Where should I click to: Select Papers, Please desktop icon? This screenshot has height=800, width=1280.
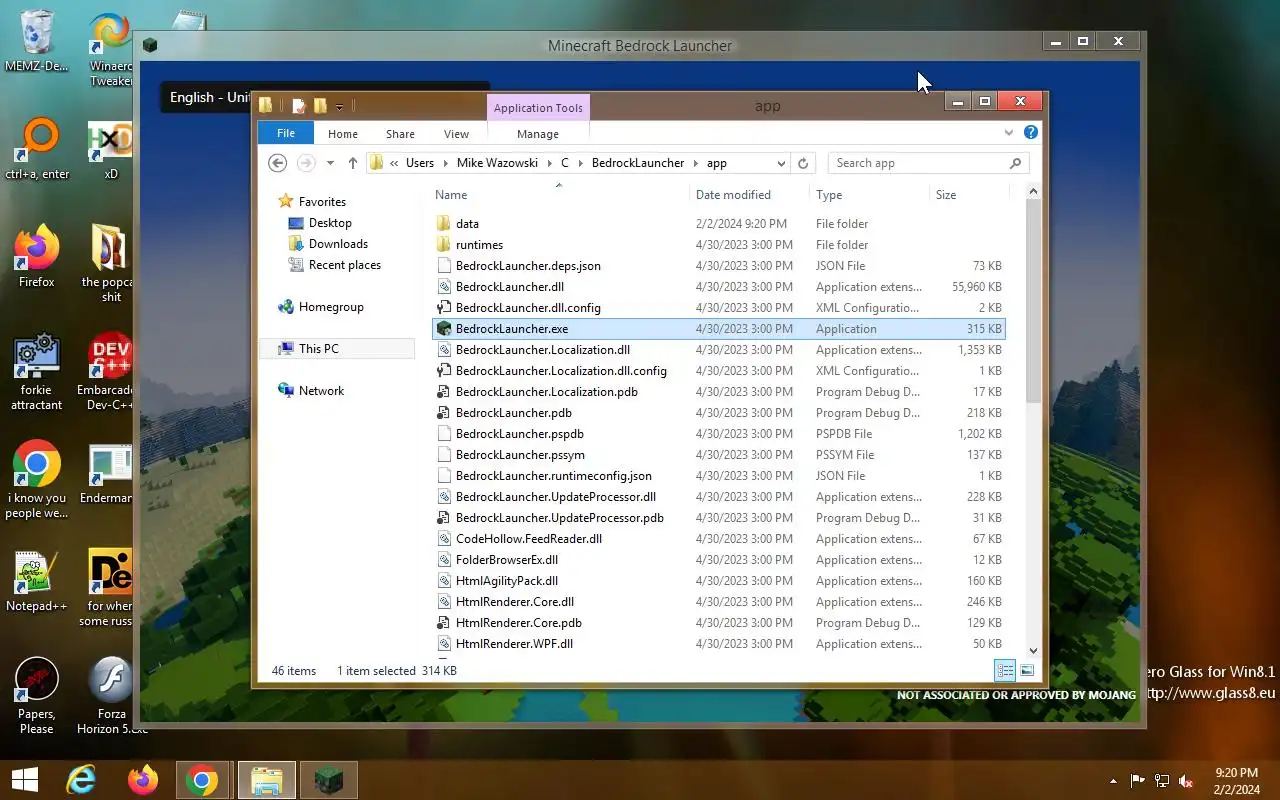pyautogui.click(x=36, y=695)
